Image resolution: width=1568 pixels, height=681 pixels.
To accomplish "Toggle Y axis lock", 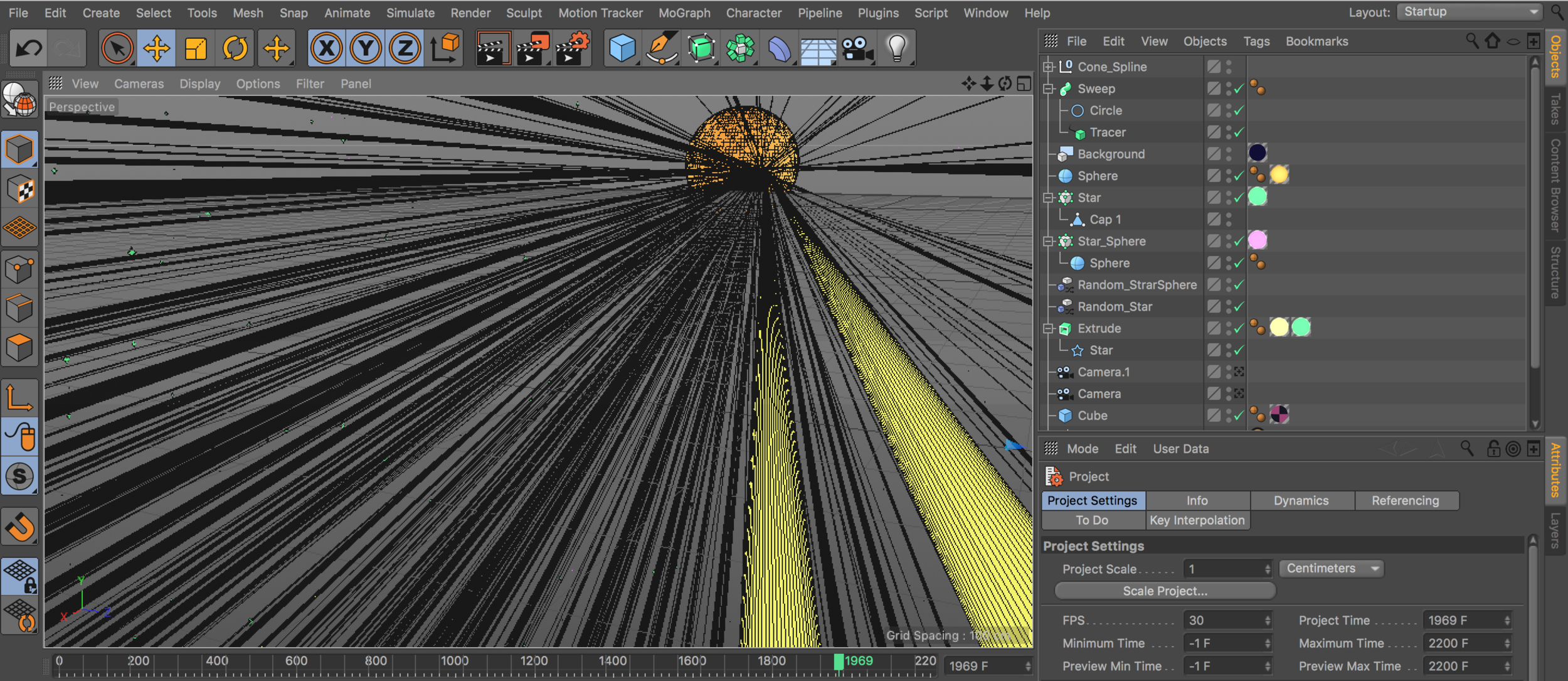I will click(x=366, y=48).
